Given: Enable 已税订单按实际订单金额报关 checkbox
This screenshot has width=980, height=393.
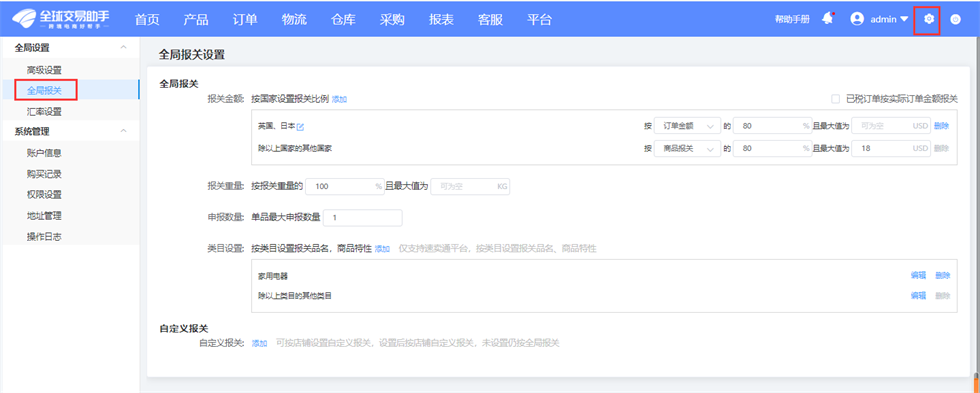Looking at the screenshot, I should [x=835, y=99].
